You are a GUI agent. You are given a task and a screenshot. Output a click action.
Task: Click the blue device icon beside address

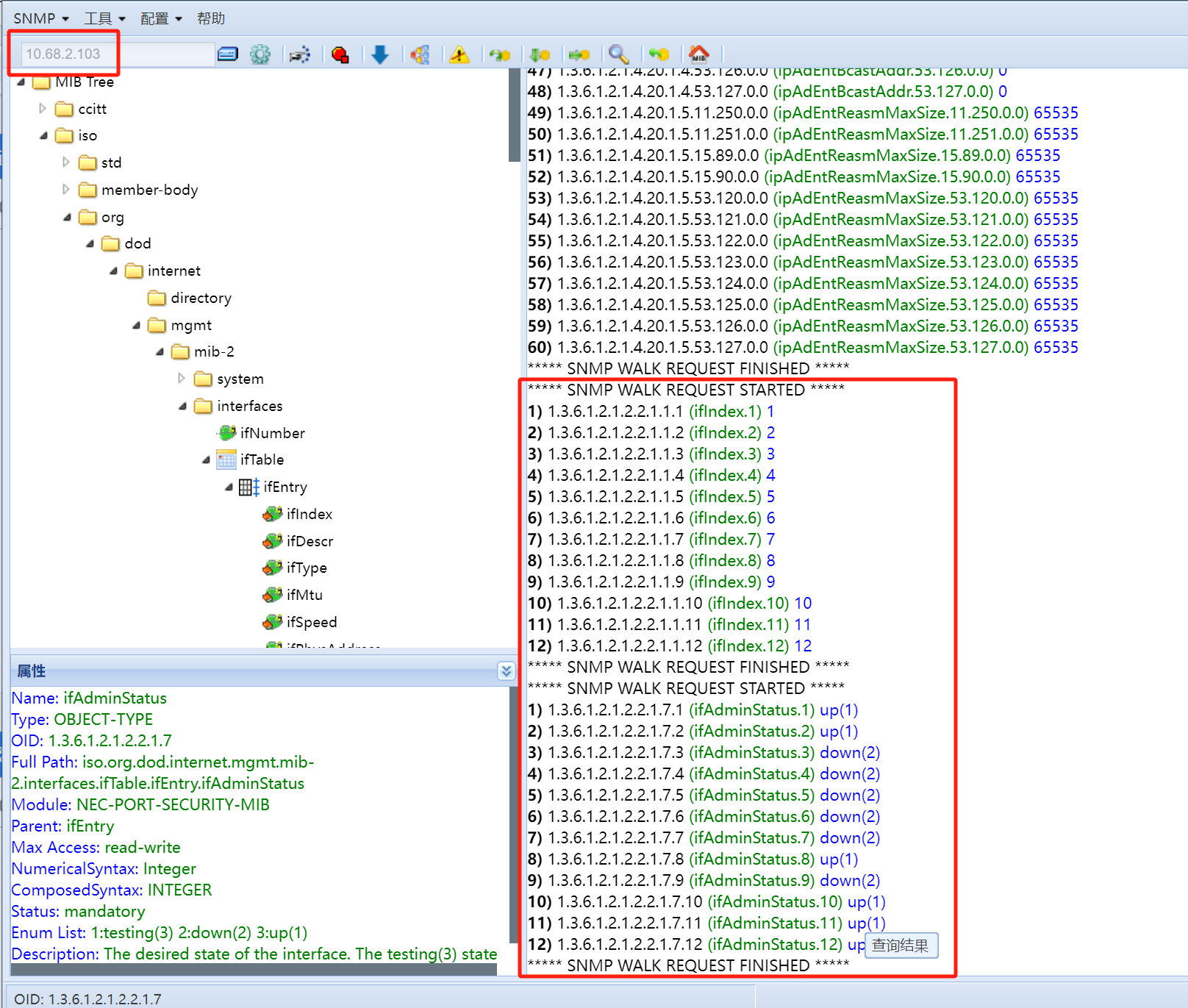(x=228, y=54)
